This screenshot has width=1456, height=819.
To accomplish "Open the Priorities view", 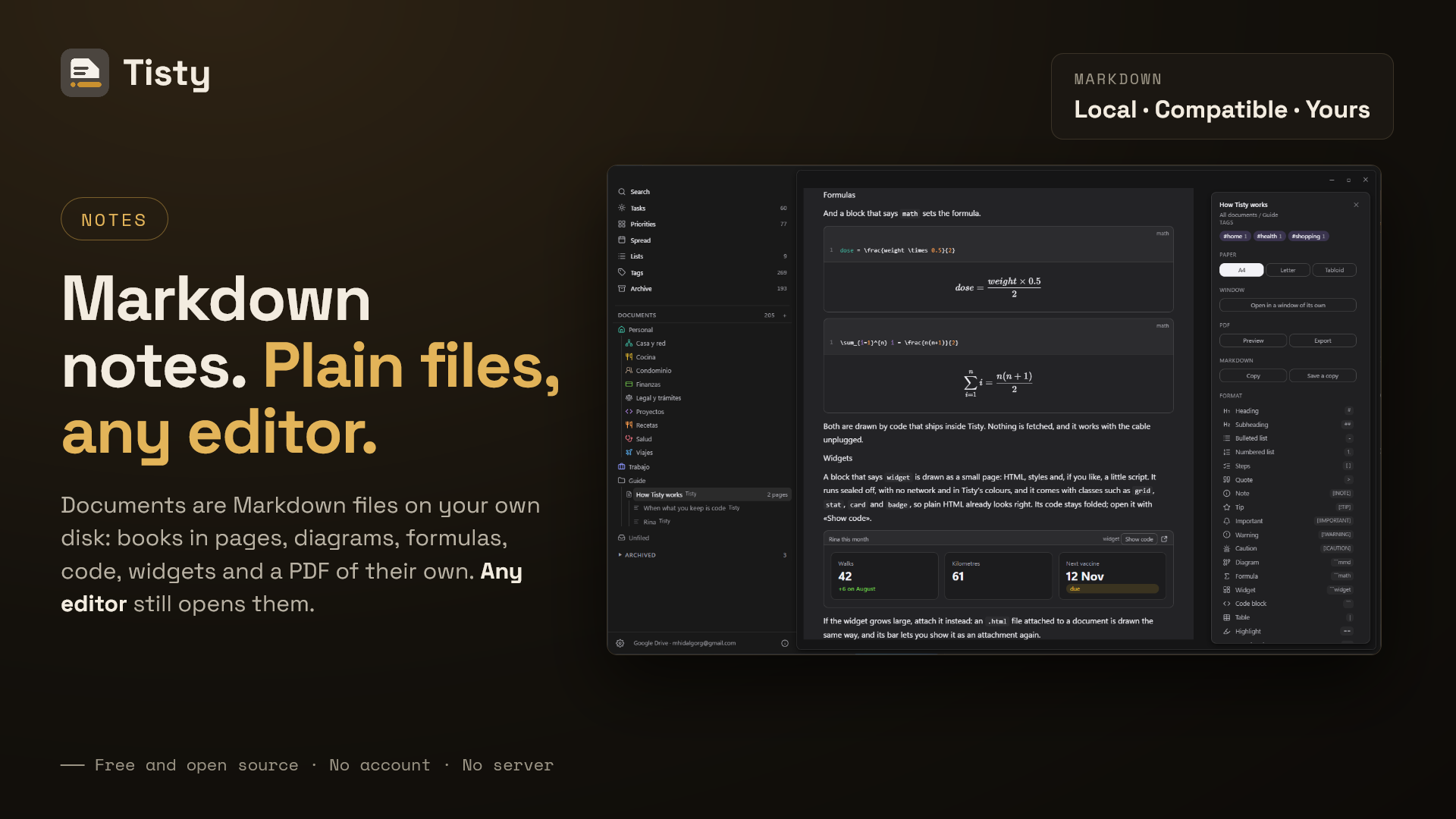I will click(x=703, y=224).
